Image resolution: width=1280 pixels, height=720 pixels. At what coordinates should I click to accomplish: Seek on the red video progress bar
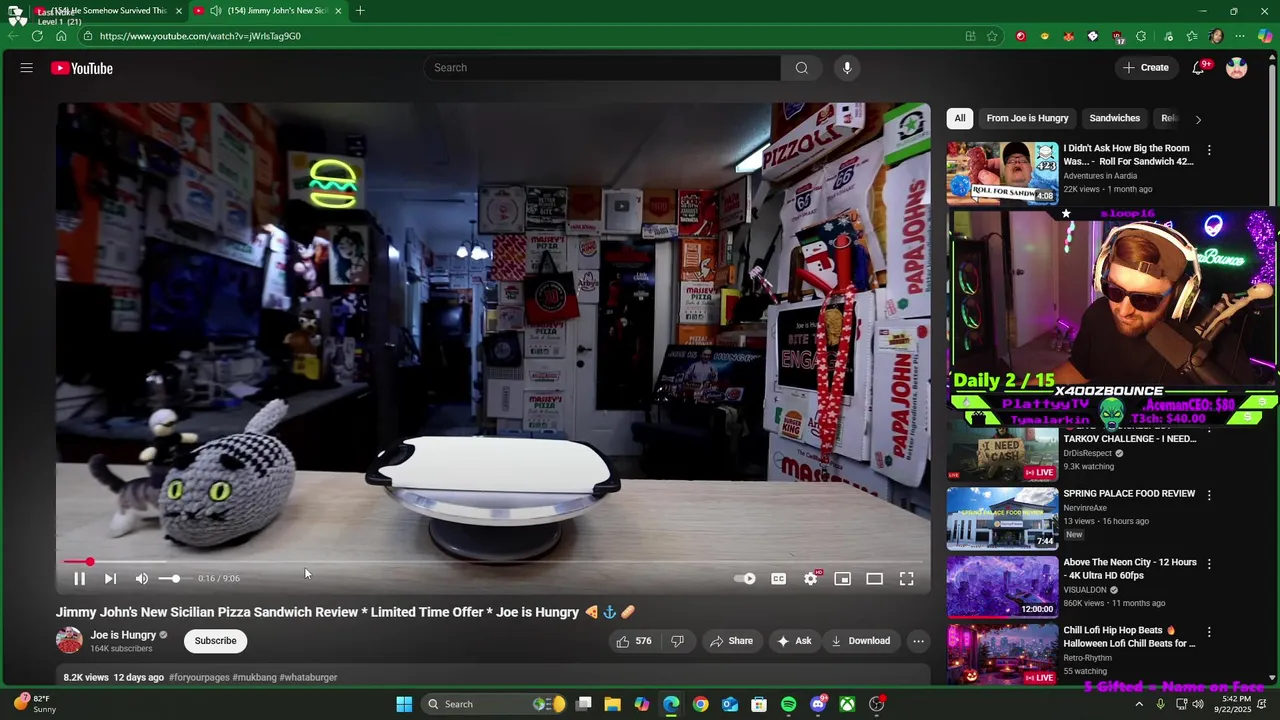[493, 562]
